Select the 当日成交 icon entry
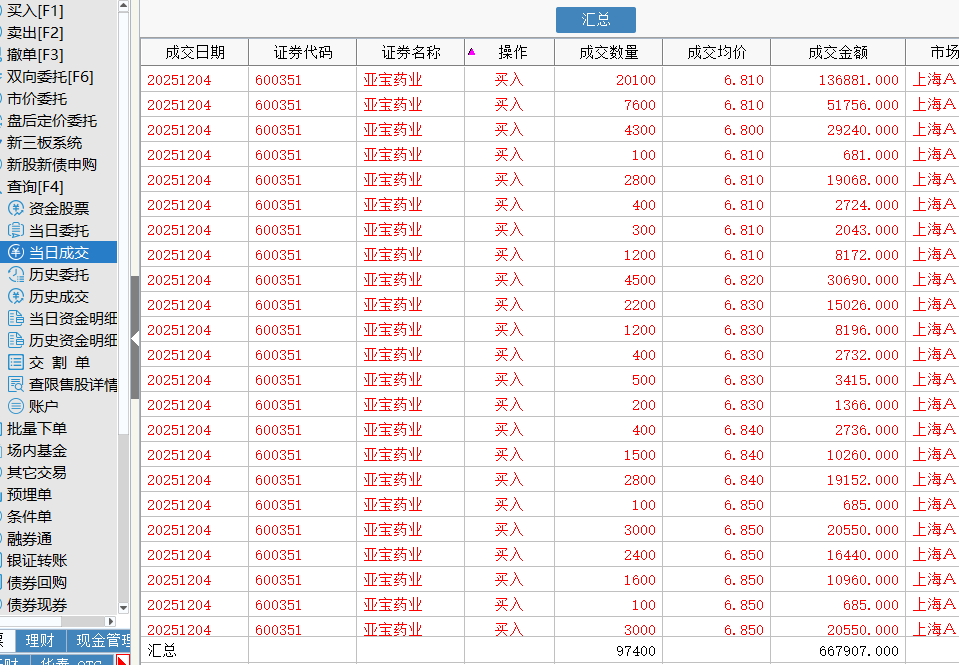The height and width of the screenshot is (665, 959). pos(15,253)
